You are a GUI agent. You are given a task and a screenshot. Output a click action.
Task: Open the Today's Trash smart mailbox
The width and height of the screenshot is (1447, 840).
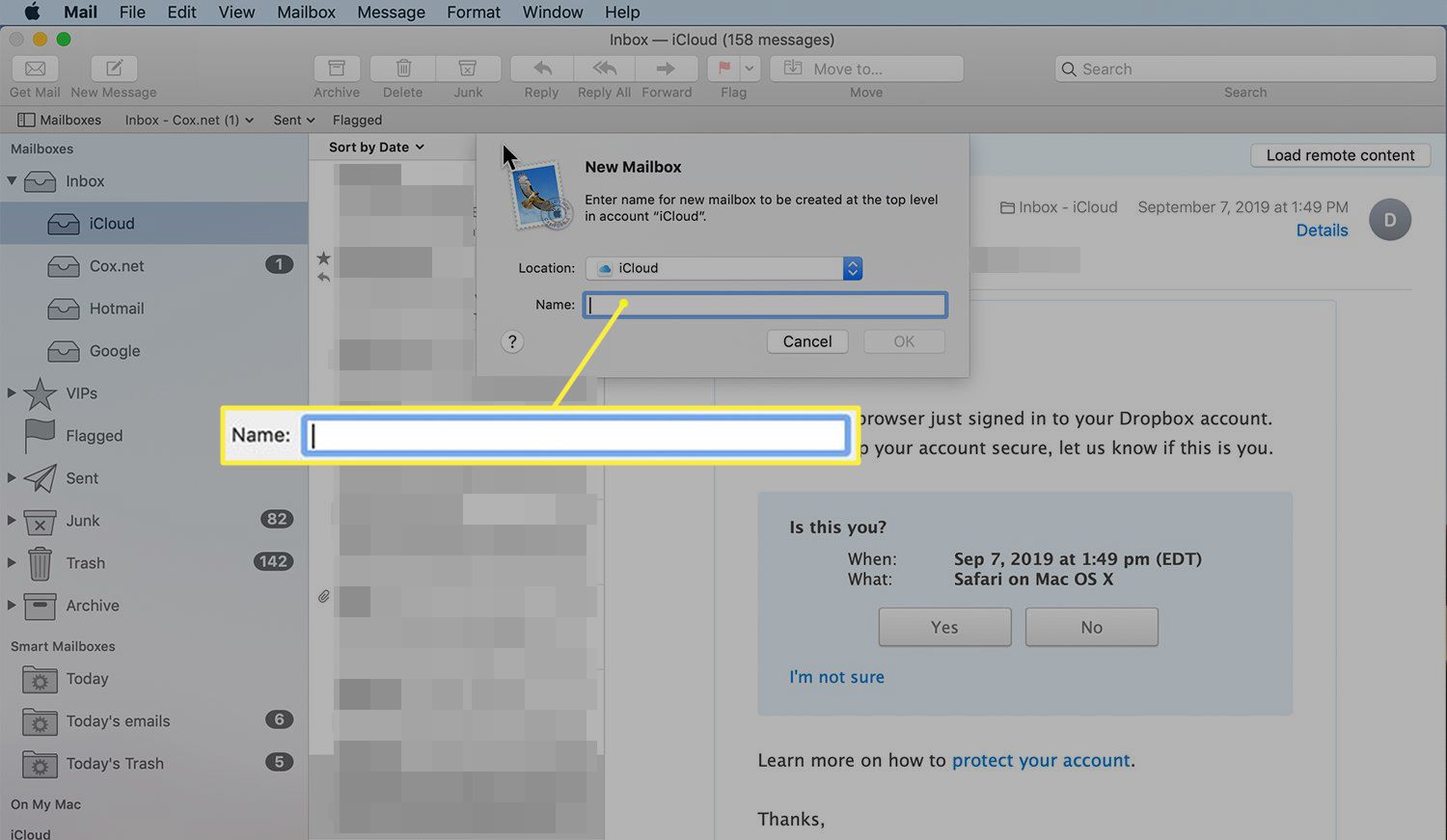(x=154, y=764)
